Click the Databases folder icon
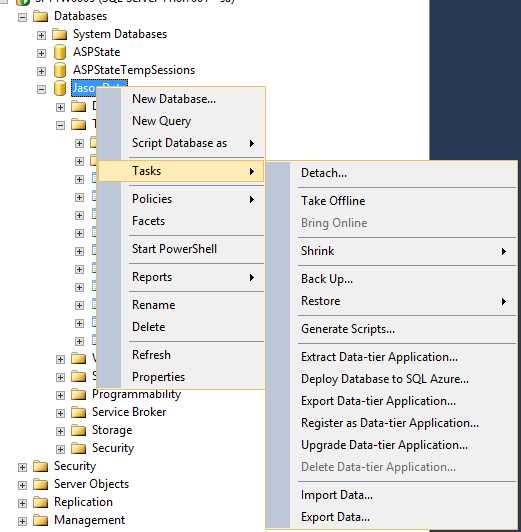The image size is (521, 532). [41, 16]
